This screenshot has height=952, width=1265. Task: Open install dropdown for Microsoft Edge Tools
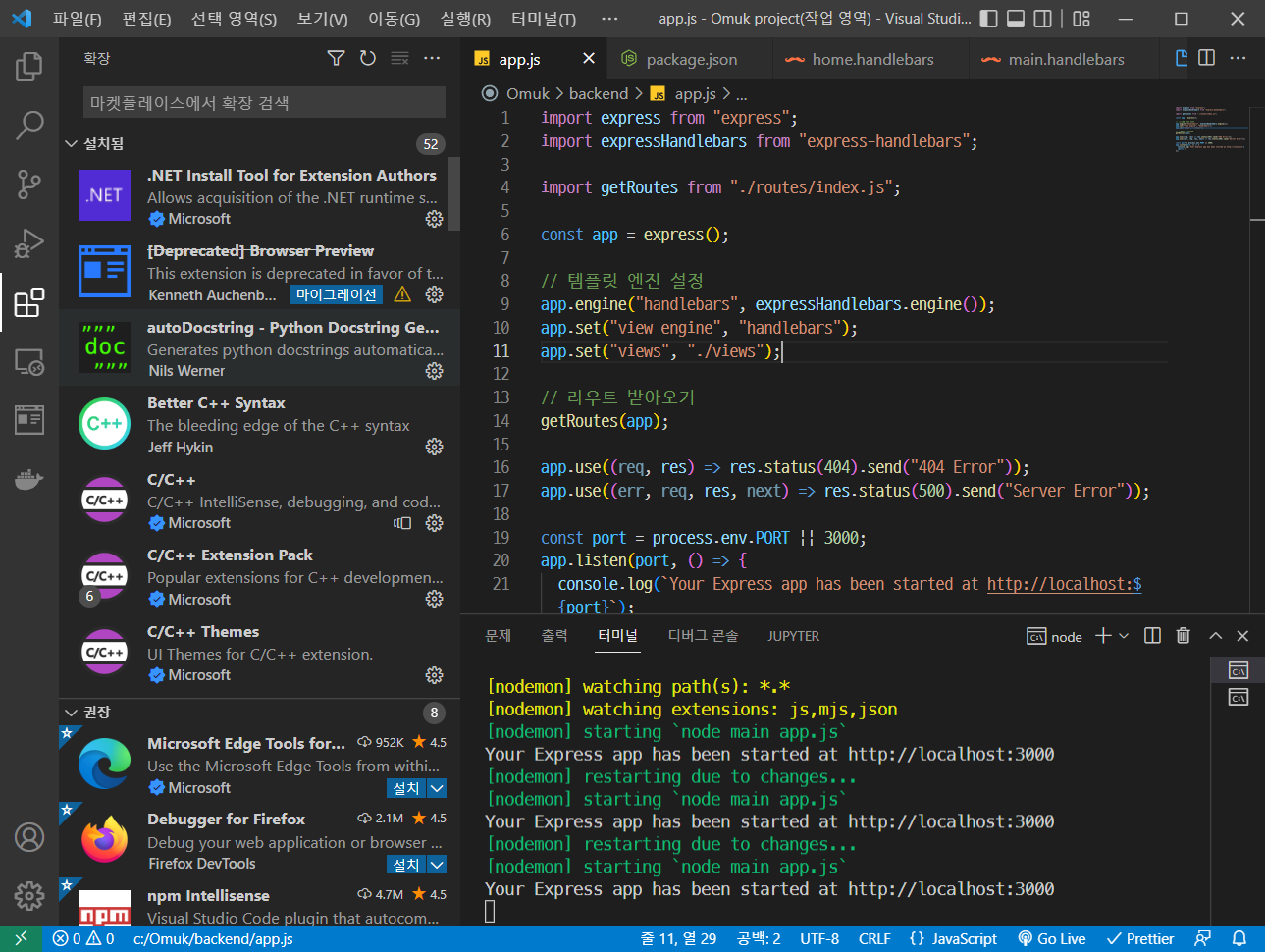click(438, 788)
